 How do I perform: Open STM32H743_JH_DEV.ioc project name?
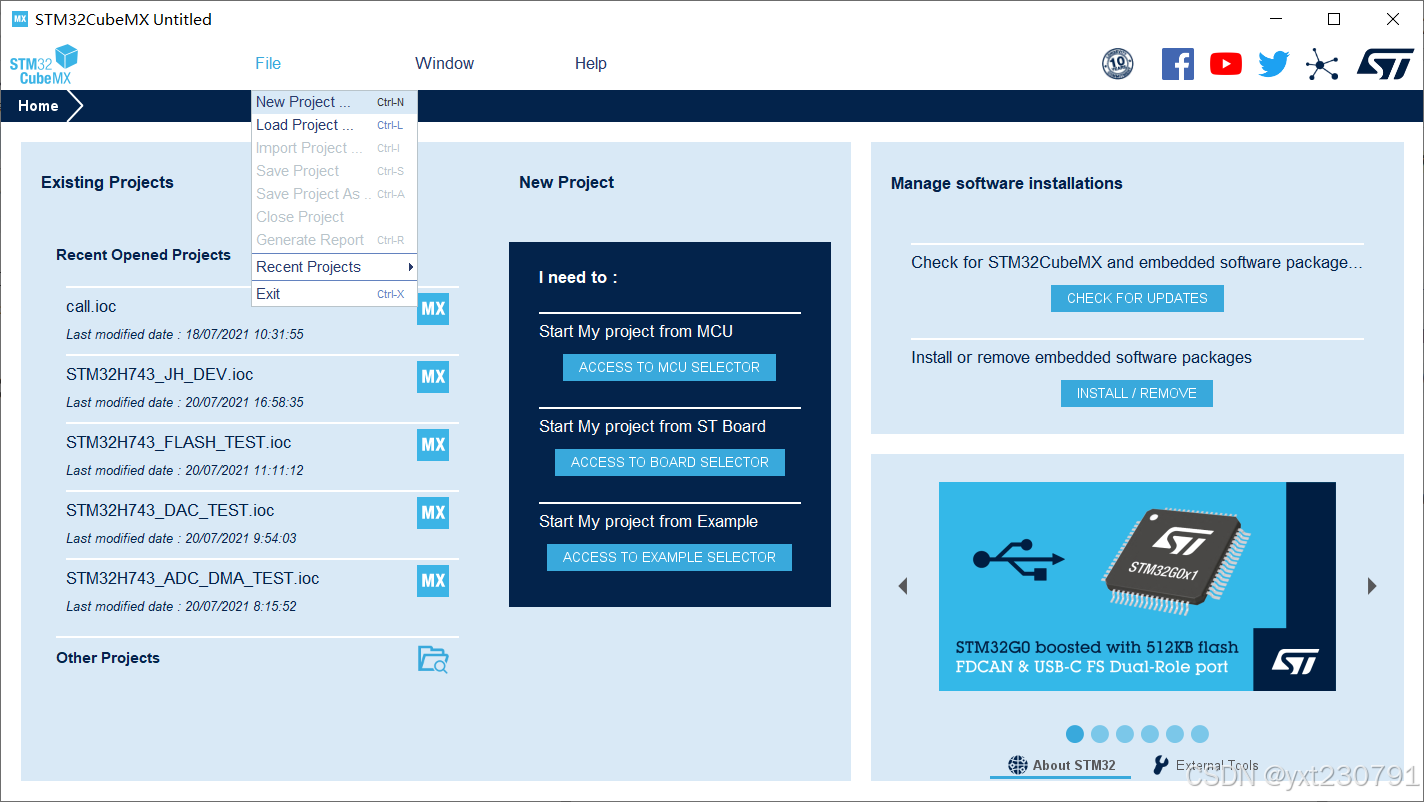pyautogui.click(x=160, y=374)
